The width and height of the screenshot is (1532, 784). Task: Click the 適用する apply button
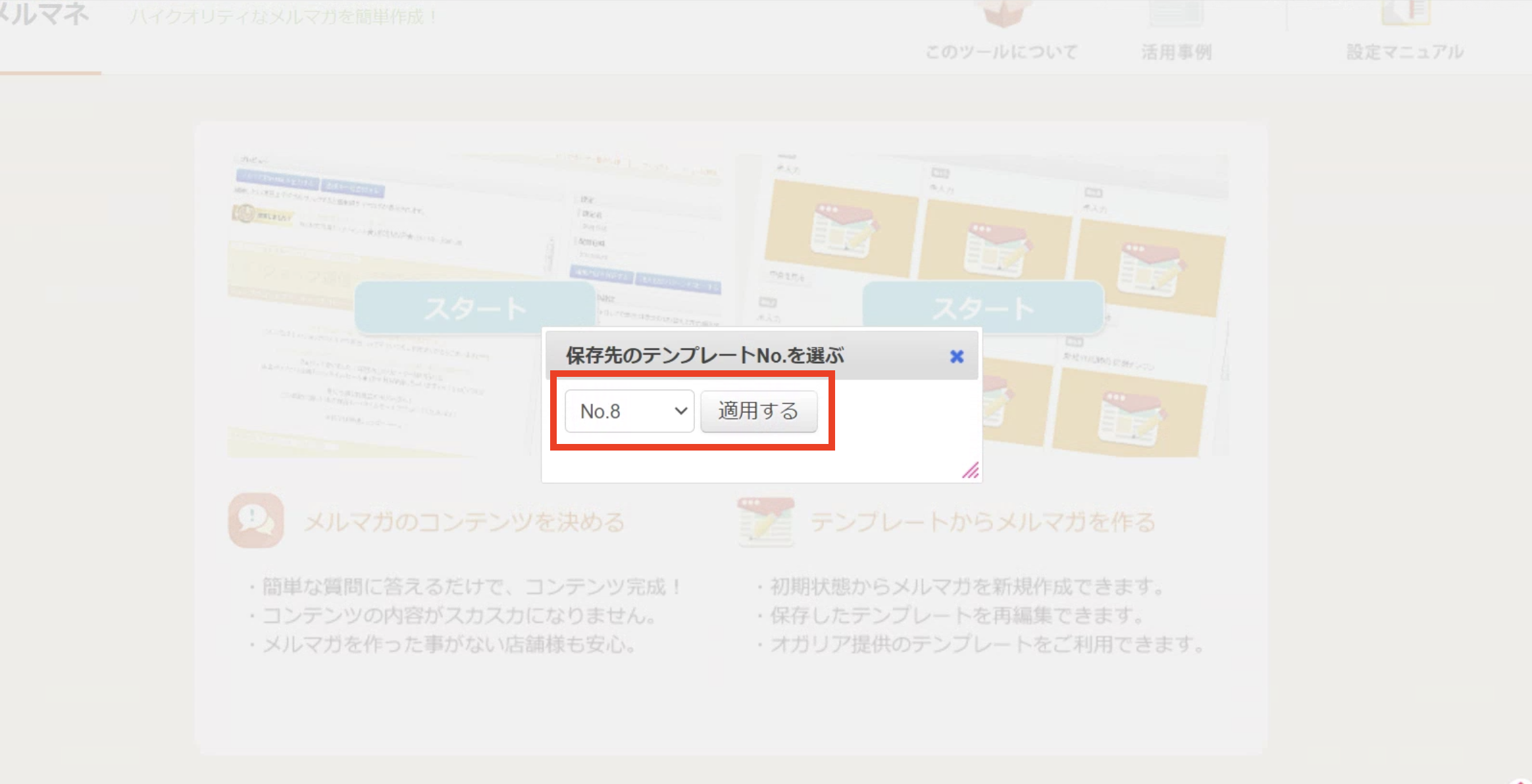tap(759, 411)
